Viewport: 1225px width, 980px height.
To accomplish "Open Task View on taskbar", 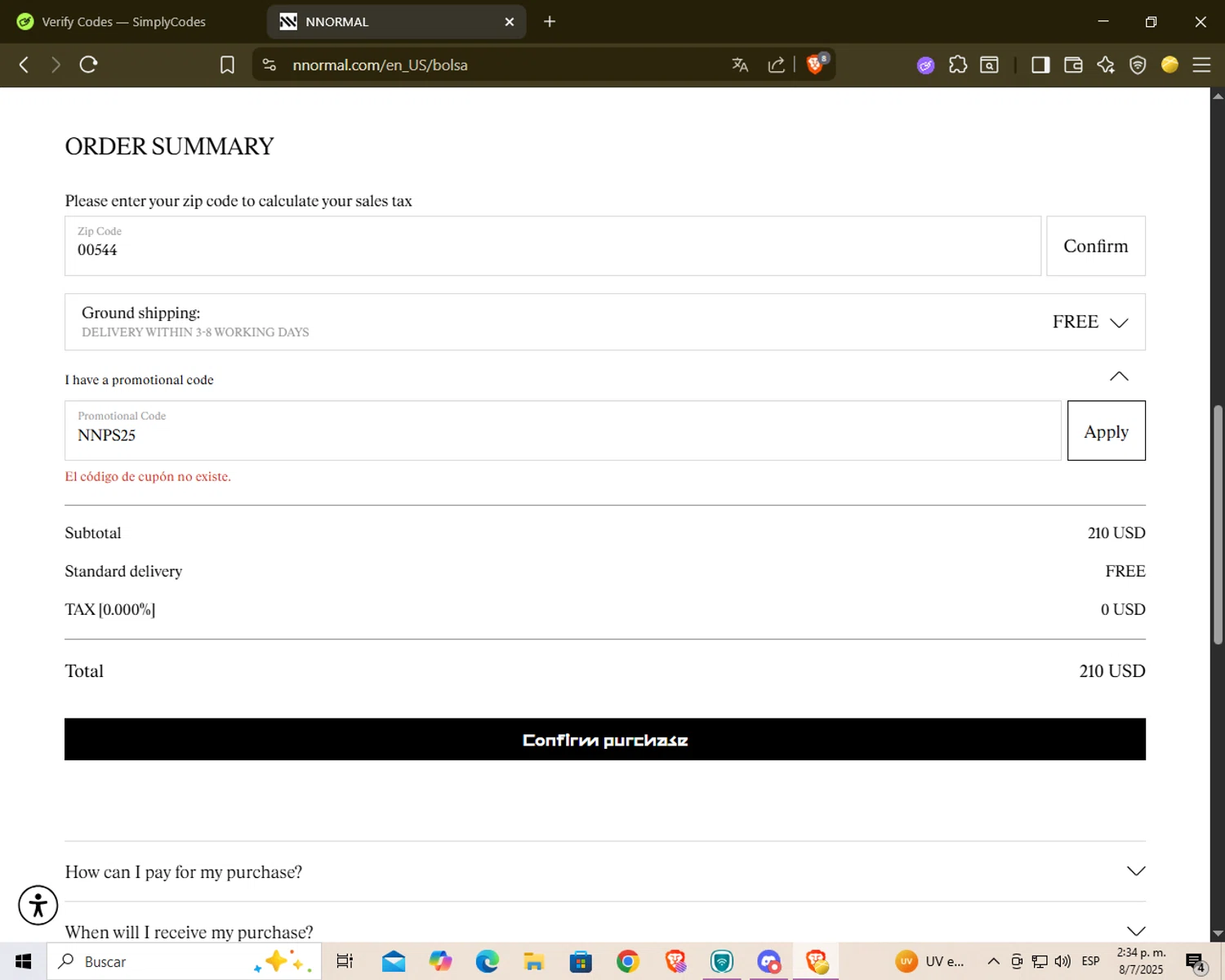I will pos(345,961).
